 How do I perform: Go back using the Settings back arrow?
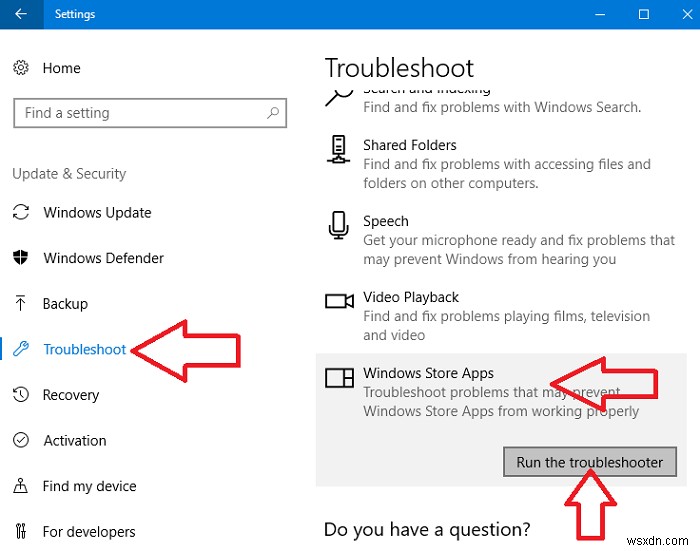tap(21, 14)
